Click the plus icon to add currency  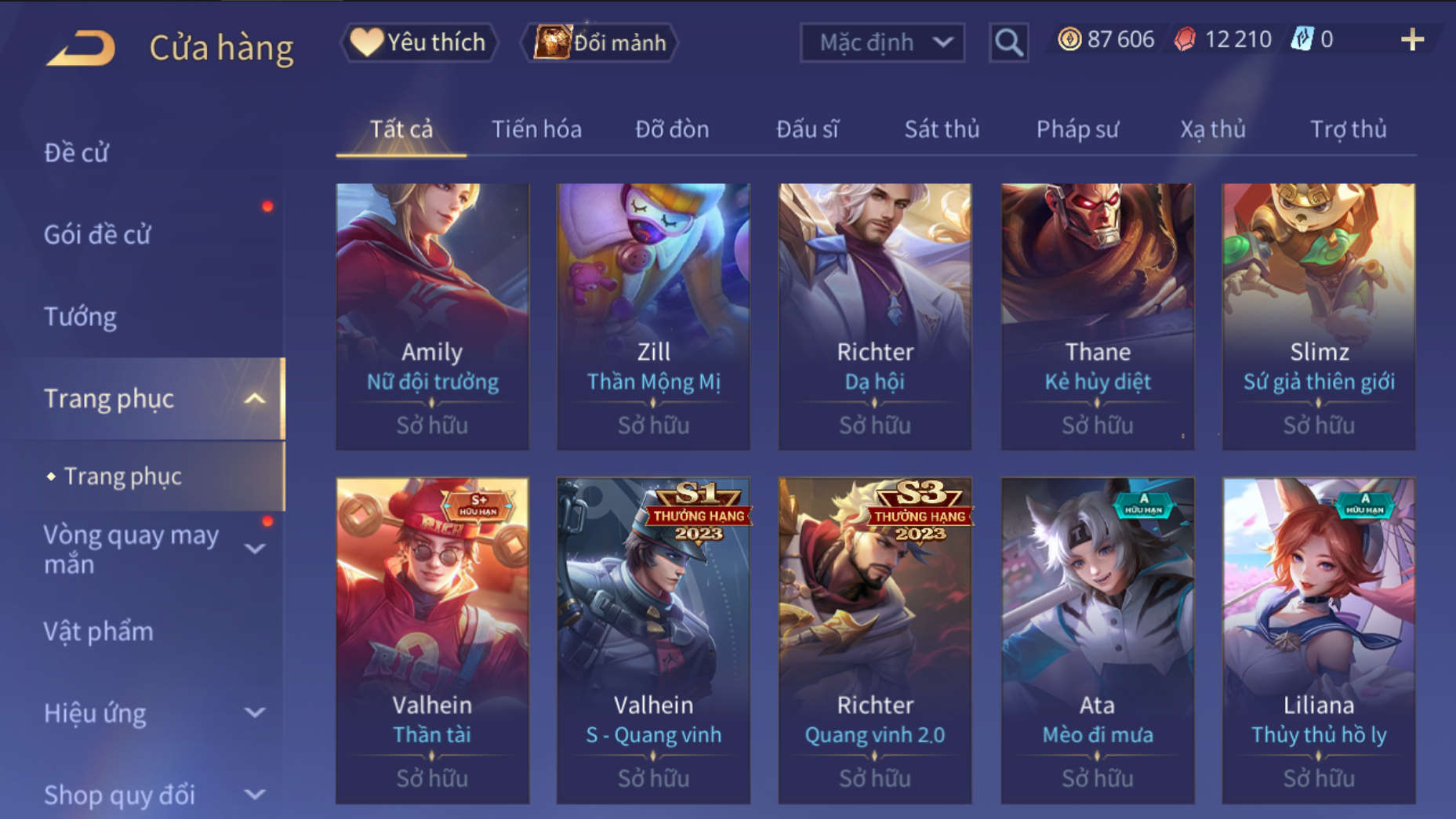click(1412, 39)
